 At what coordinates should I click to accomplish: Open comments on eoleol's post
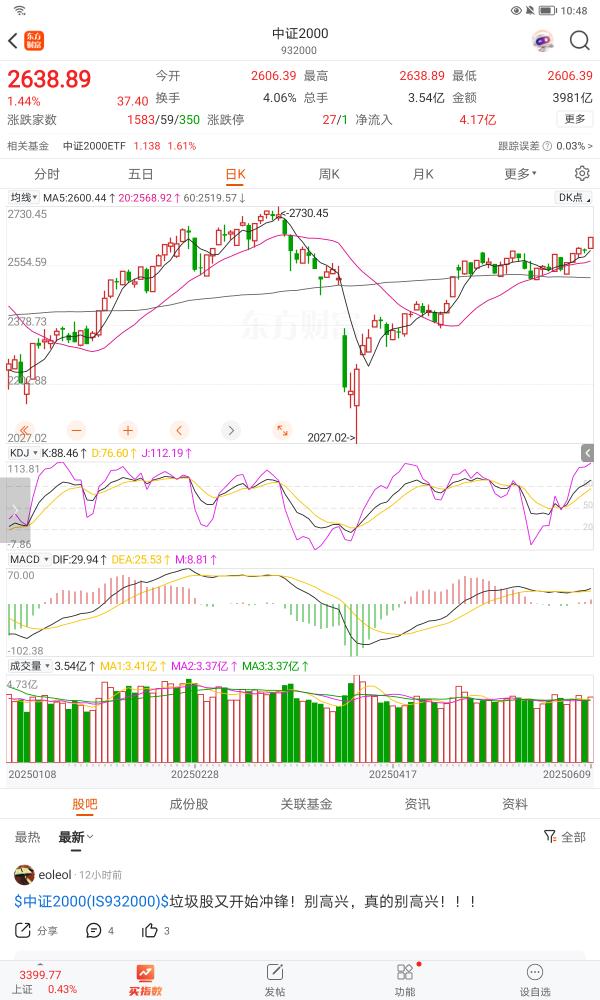[x=95, y=930]
